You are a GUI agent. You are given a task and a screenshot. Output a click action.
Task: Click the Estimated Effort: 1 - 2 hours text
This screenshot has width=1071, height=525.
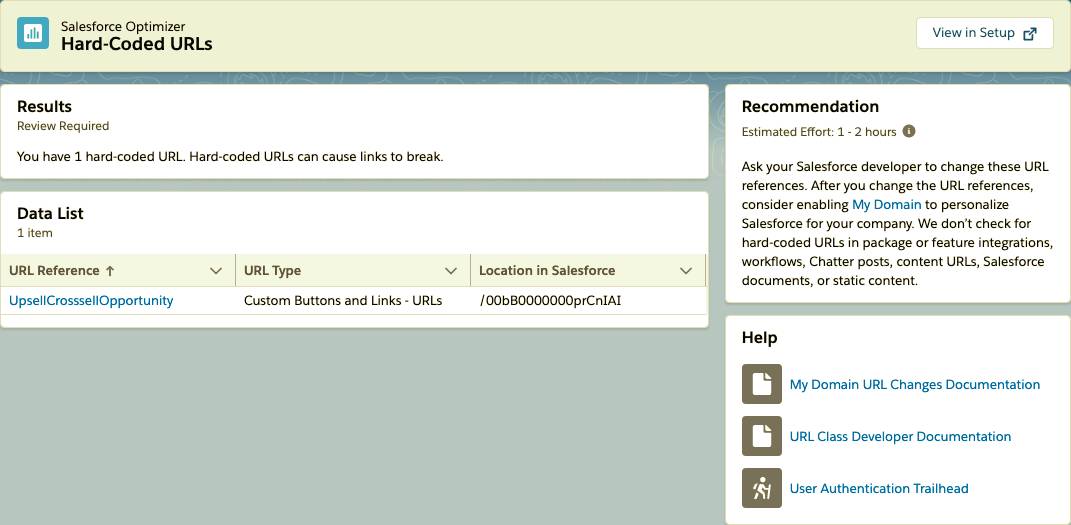tap(819, 132)
